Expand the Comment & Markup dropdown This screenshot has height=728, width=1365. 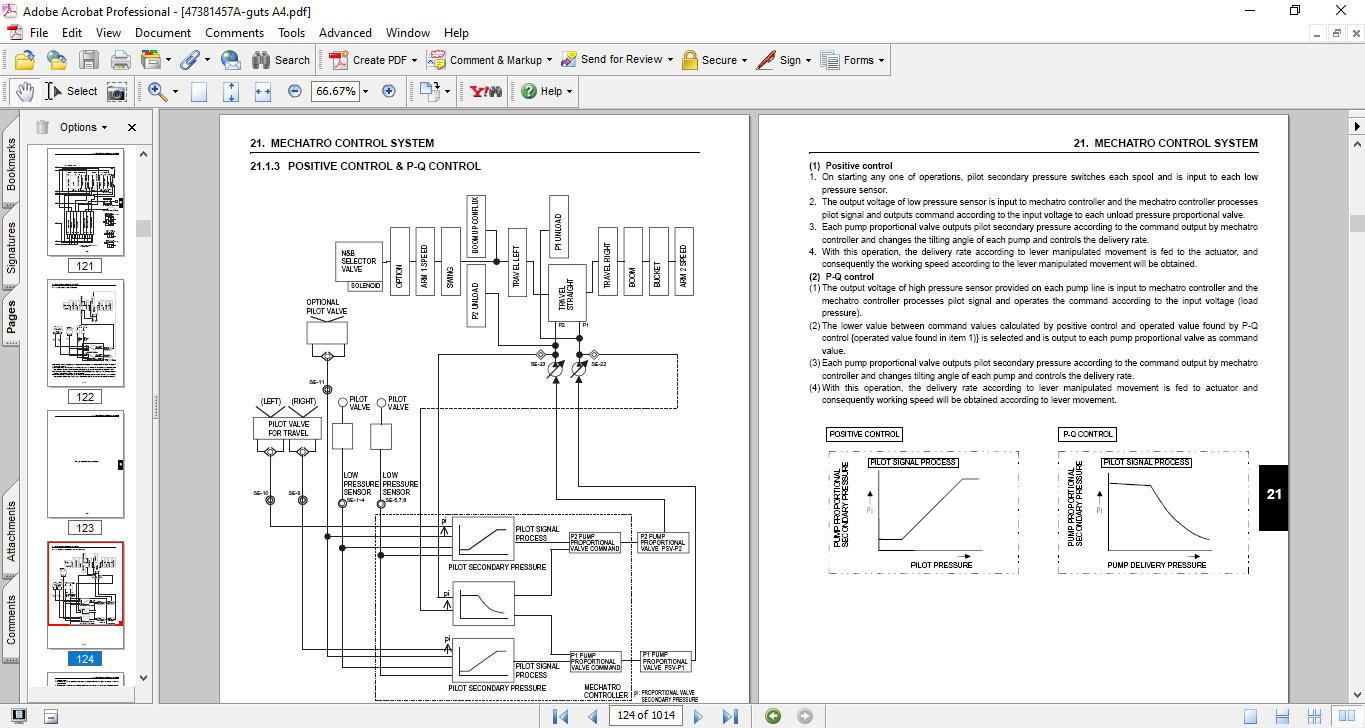pyautogui.click(x=551, y=60)
